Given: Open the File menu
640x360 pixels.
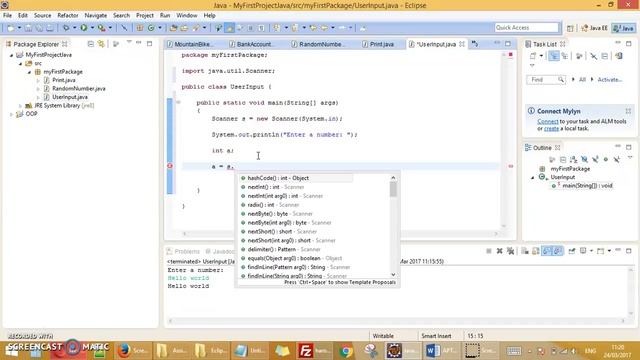Looking at the screenshot, I should tap(7, 16).
